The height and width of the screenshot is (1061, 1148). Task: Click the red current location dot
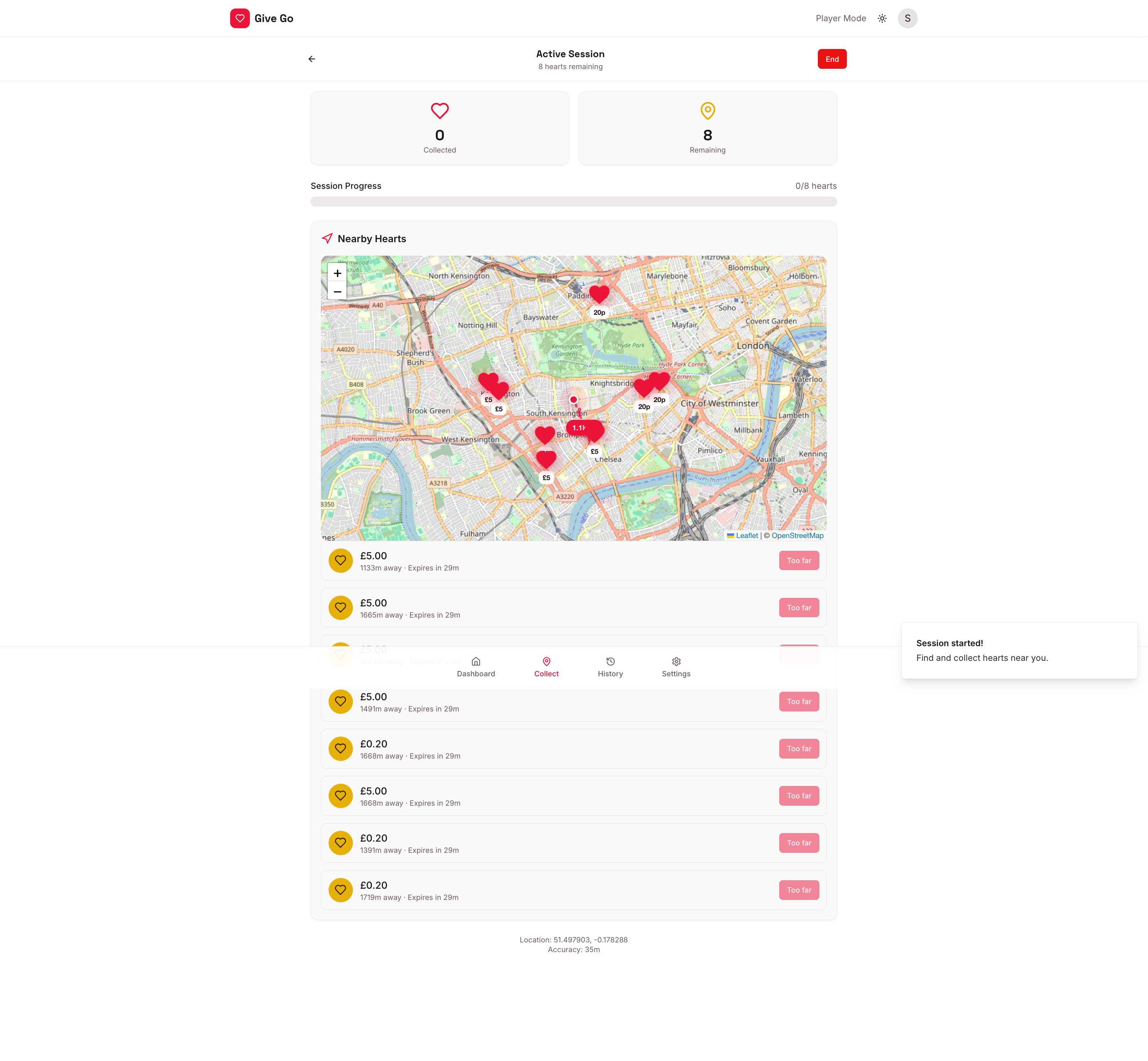point(573,400)
